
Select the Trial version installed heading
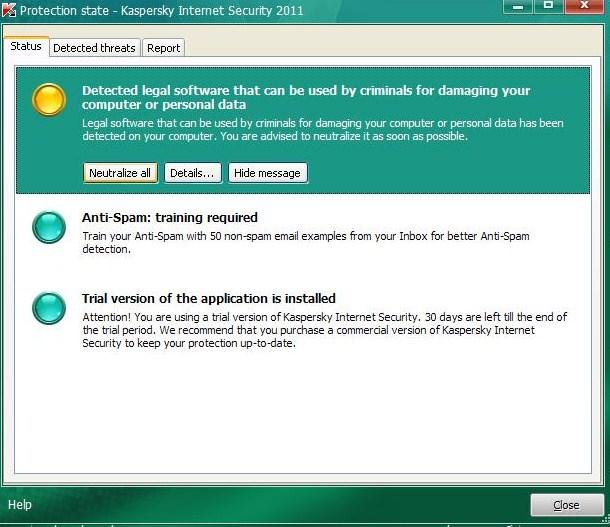pos(208,298)
